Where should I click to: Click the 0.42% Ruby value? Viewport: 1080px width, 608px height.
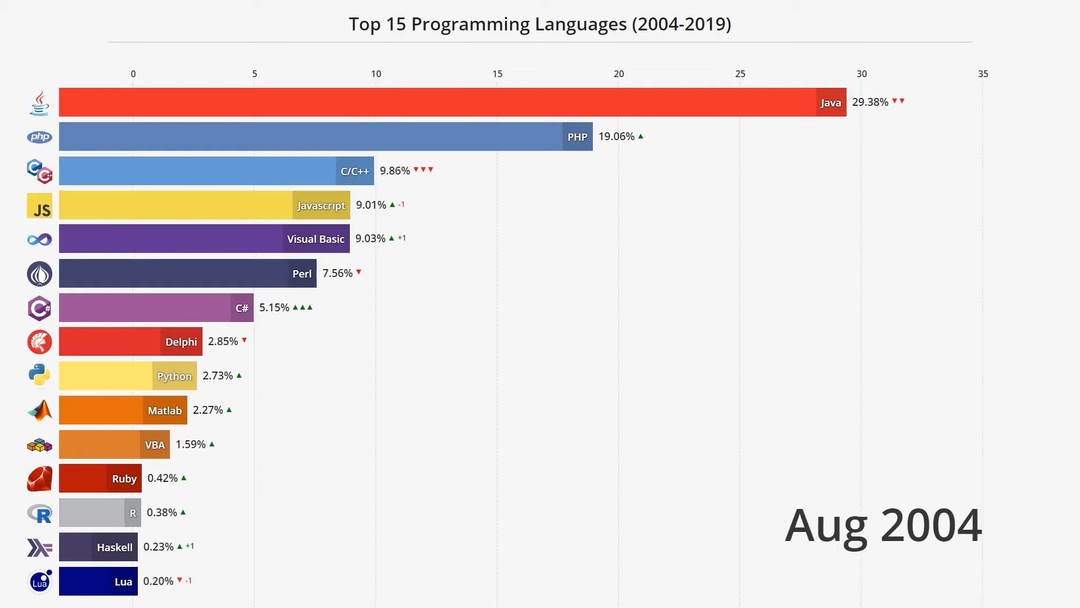pos(163,479)
